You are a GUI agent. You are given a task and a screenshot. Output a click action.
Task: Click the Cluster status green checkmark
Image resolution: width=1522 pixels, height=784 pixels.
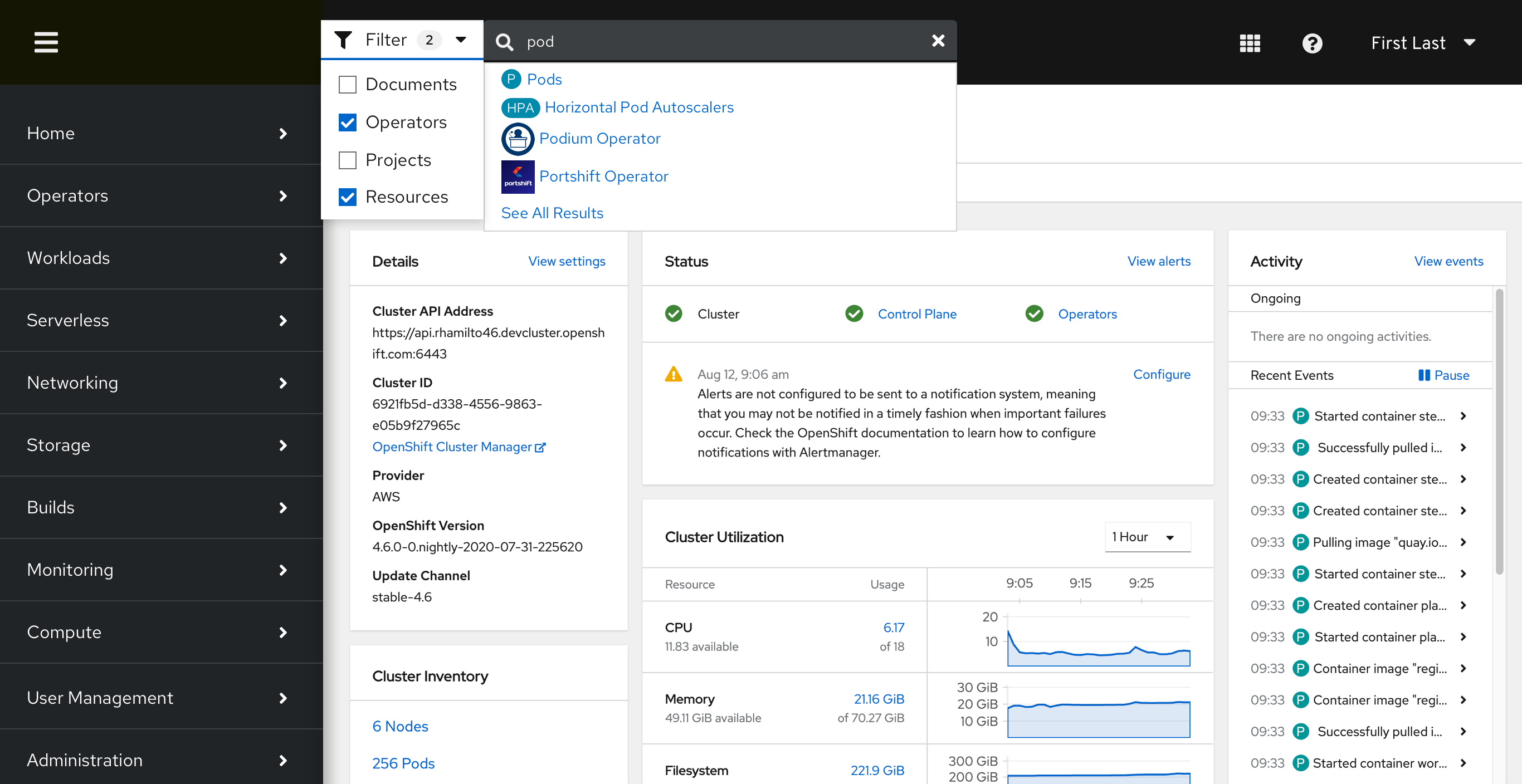point(674,313)
